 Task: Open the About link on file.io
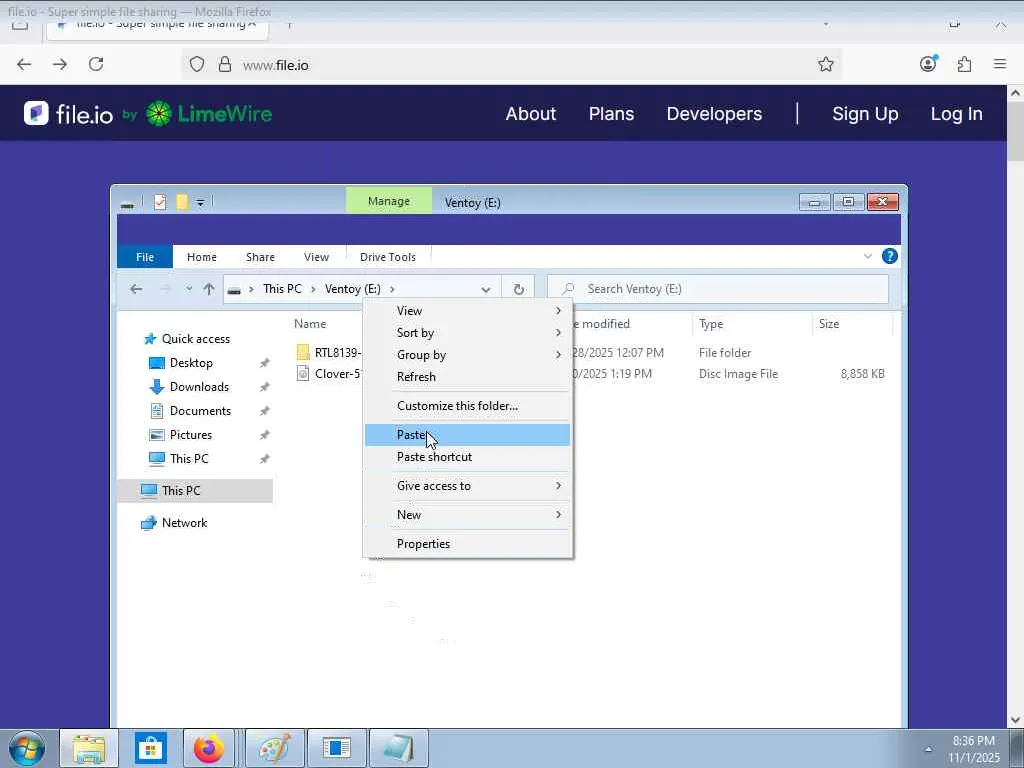click(531, 114)
